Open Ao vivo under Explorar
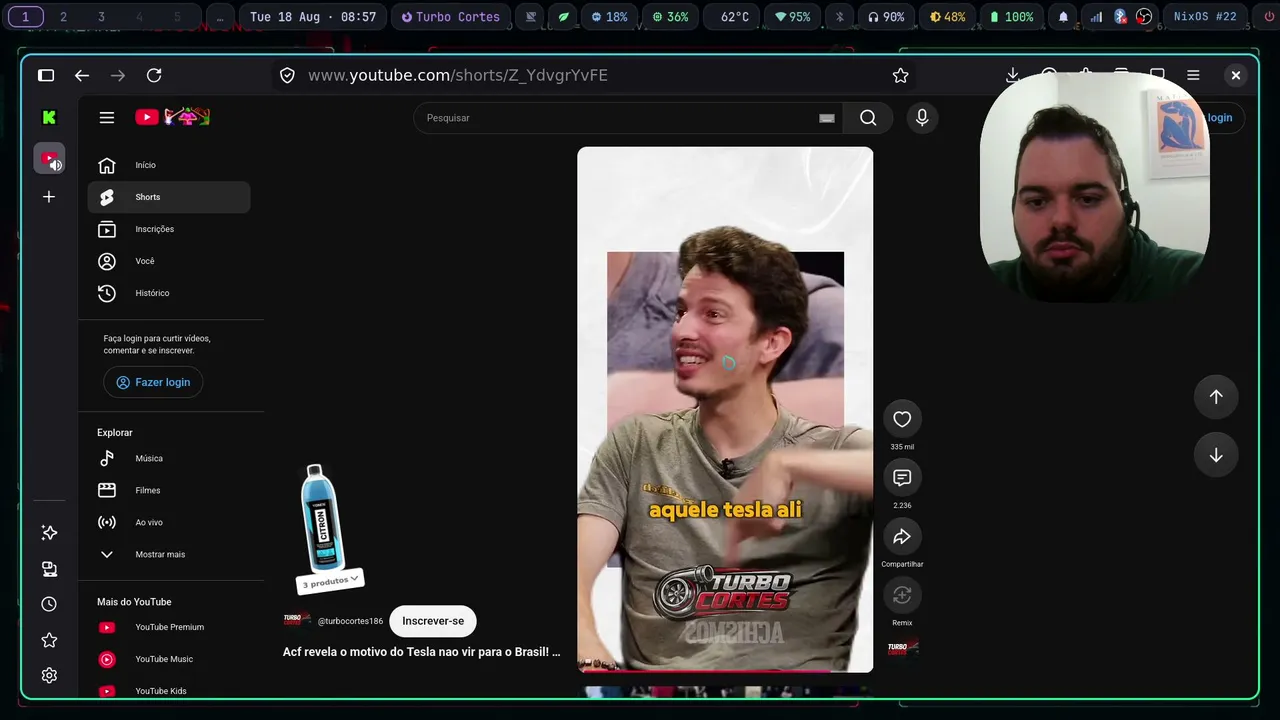 pyautogui.click(x=169, y=522)
